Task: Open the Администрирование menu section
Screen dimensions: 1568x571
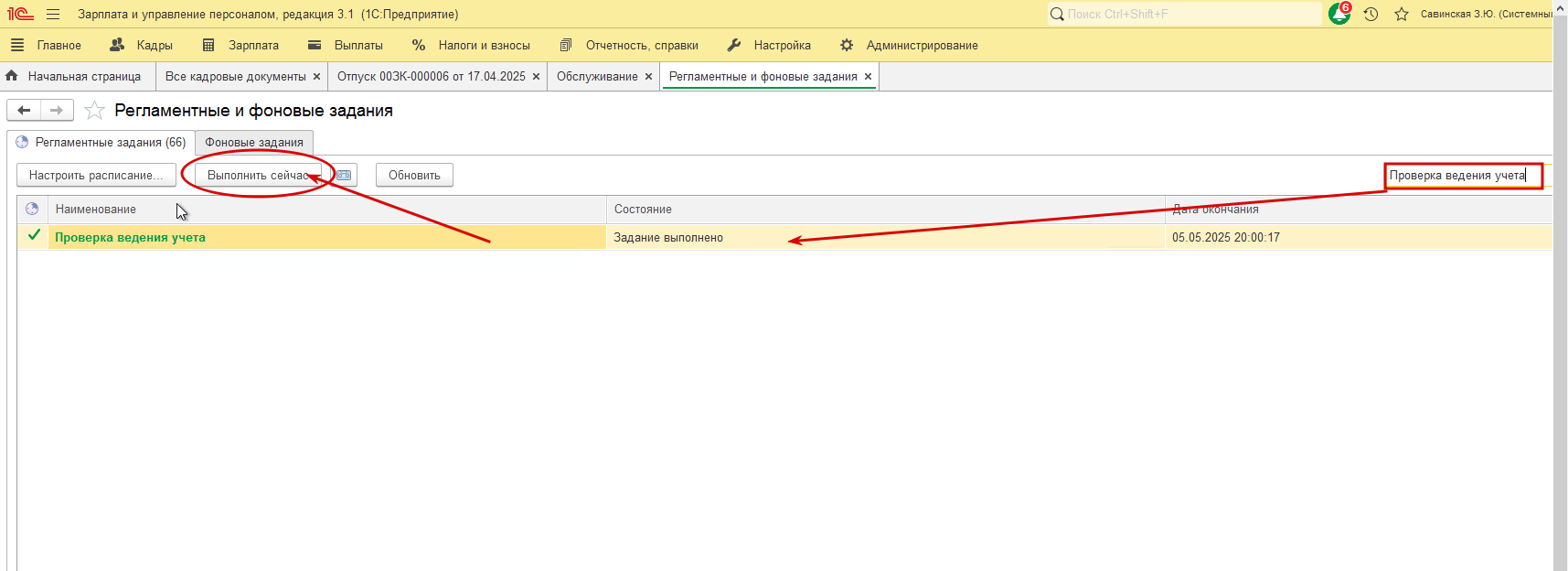Action: click(910, 45)
